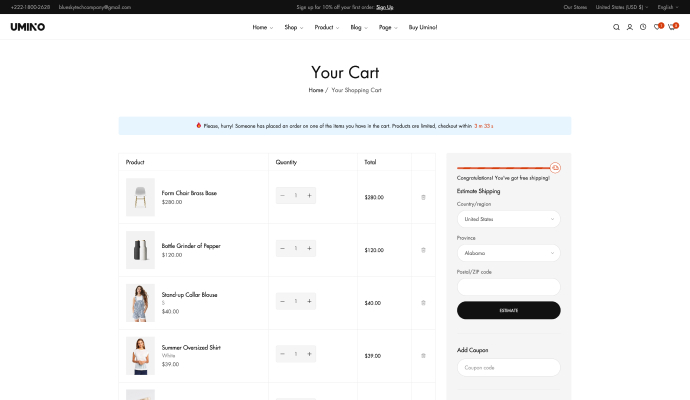Click the Sign Up link in top banner
Image resolution: width=690 pixels, height=400 pixels.
385,7
